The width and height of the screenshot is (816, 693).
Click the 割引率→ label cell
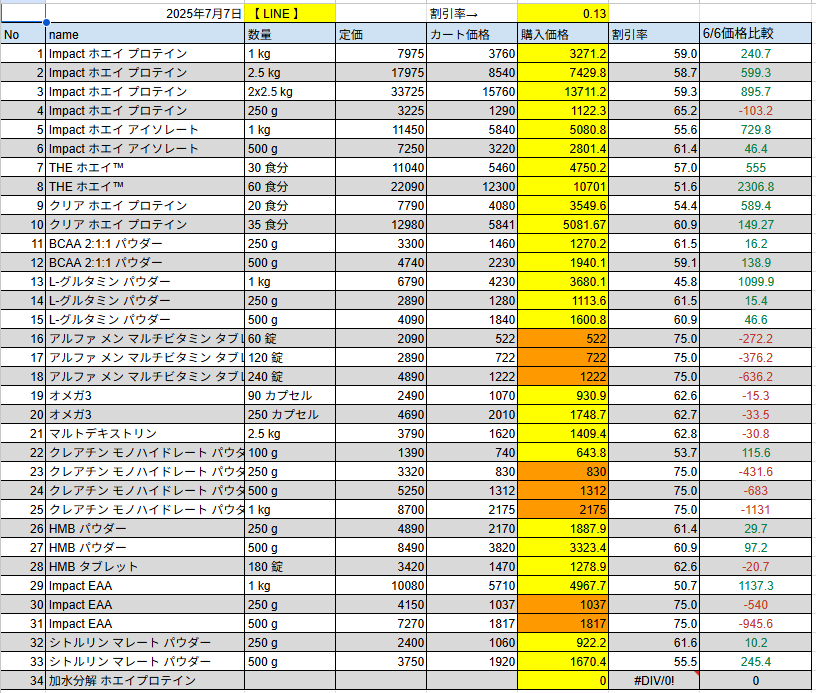[x=471, y=14]
